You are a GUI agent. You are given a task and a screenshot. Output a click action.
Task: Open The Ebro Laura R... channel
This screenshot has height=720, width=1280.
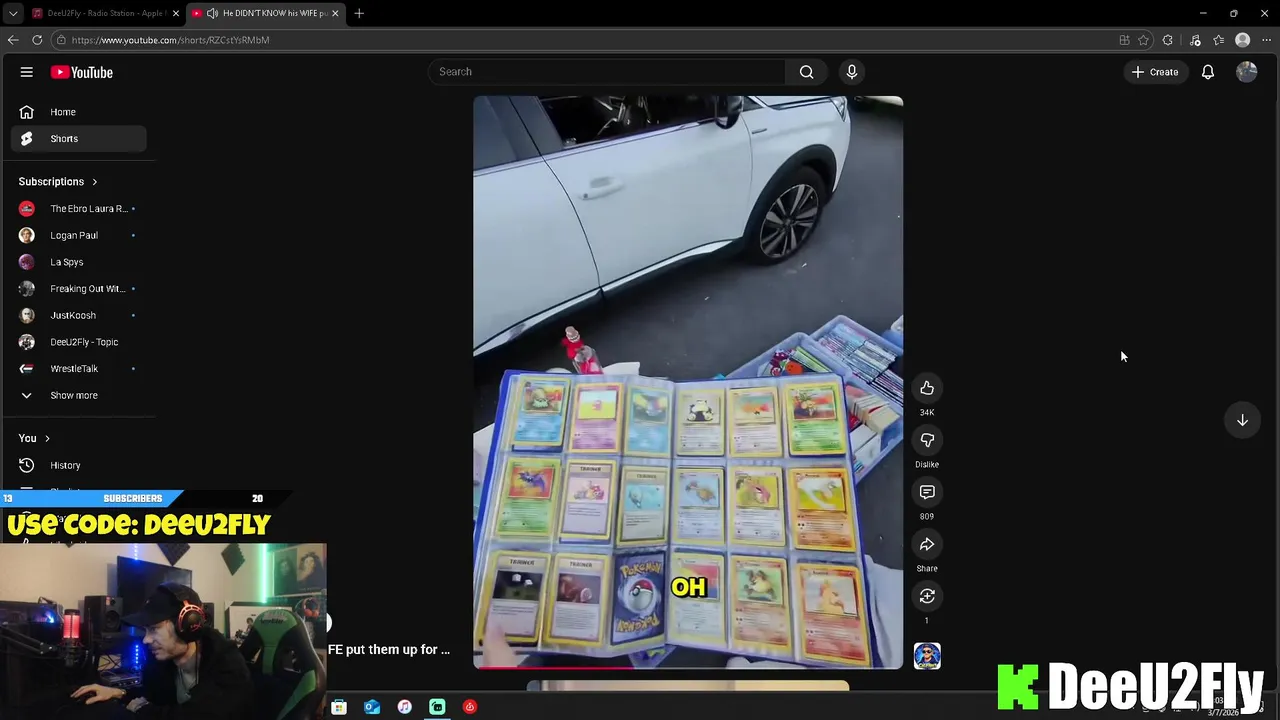(79, 209)
